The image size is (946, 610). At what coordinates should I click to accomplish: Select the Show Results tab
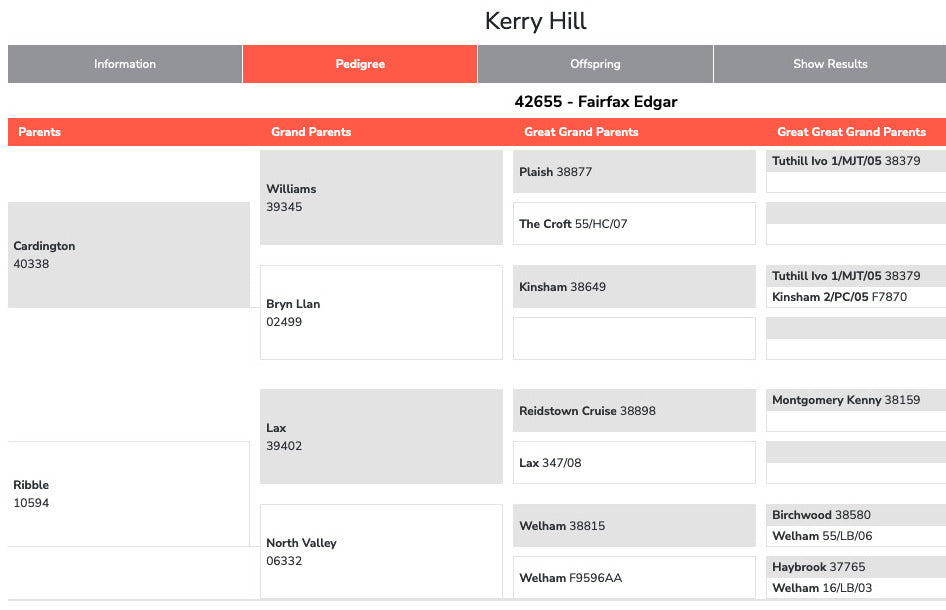[830, 64]
